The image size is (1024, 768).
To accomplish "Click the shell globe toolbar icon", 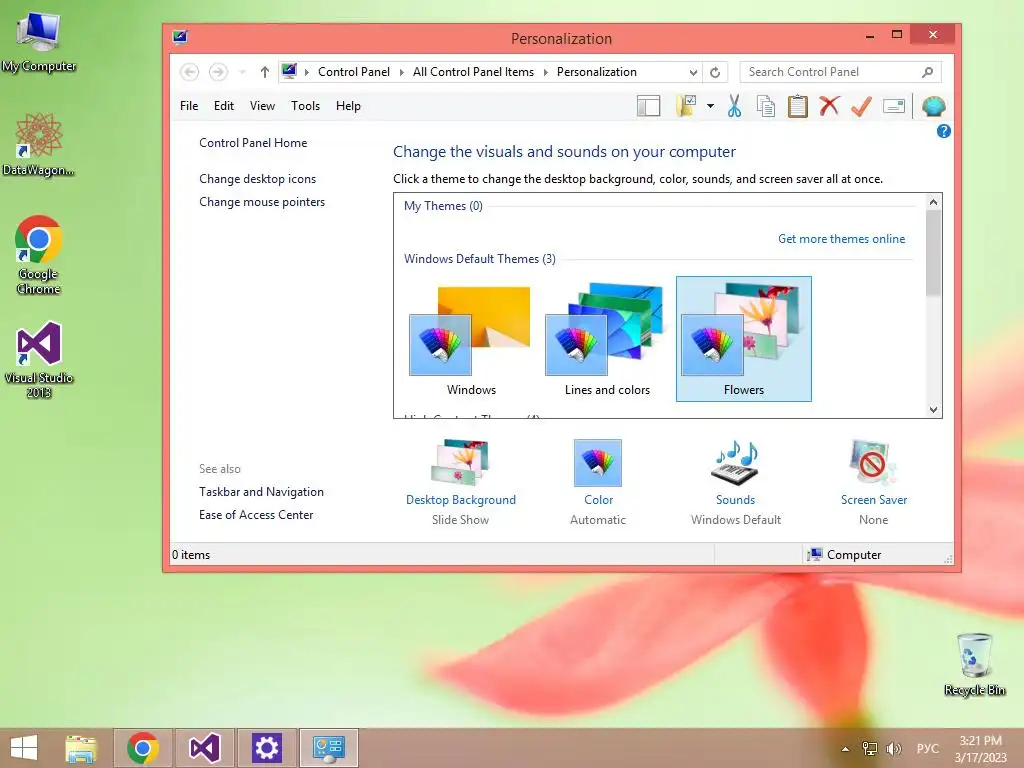I will coord(933,106).
